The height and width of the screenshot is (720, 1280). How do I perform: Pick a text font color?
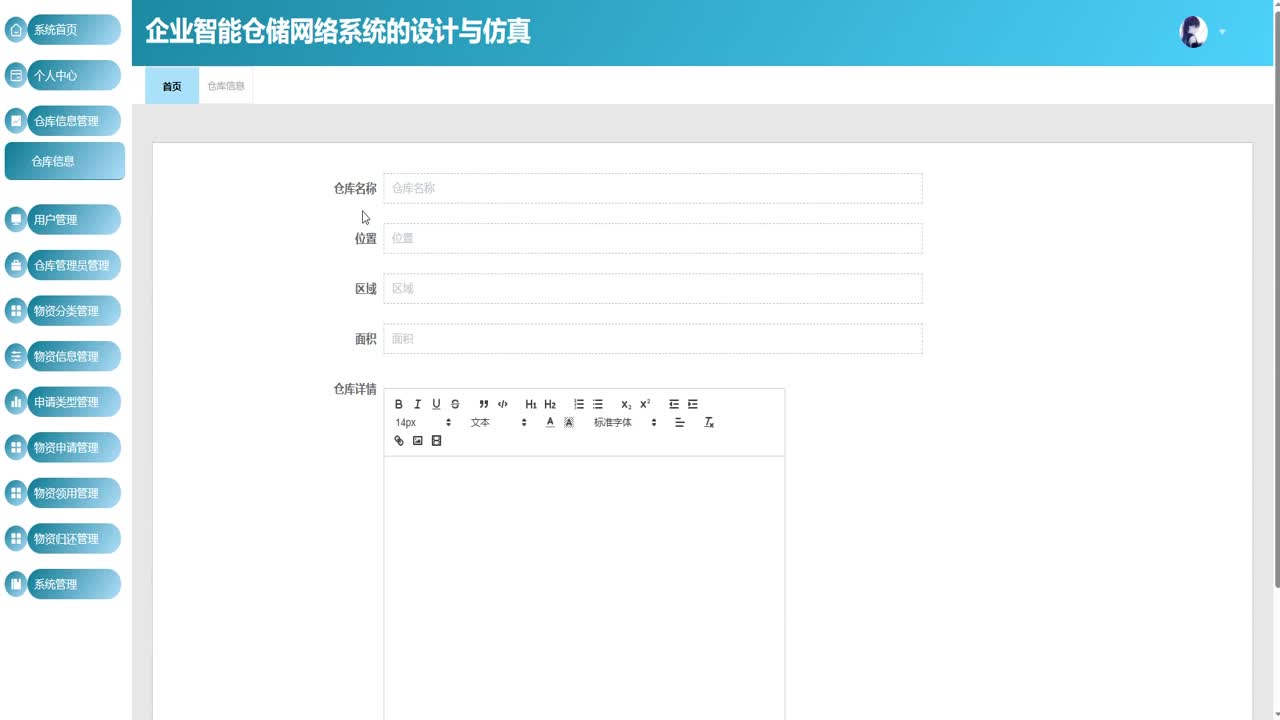[550, 423]
